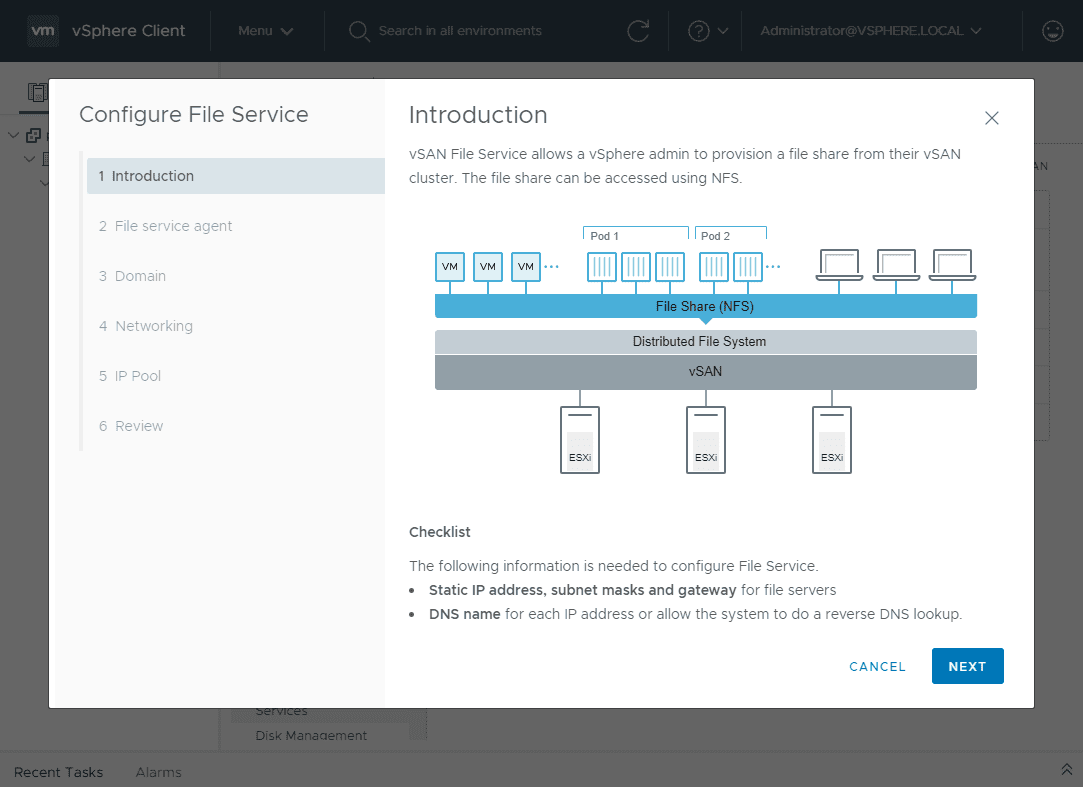The image size is (1083, 787).
Task: Open the help question mark icon
Action: (x=700, y=31)
